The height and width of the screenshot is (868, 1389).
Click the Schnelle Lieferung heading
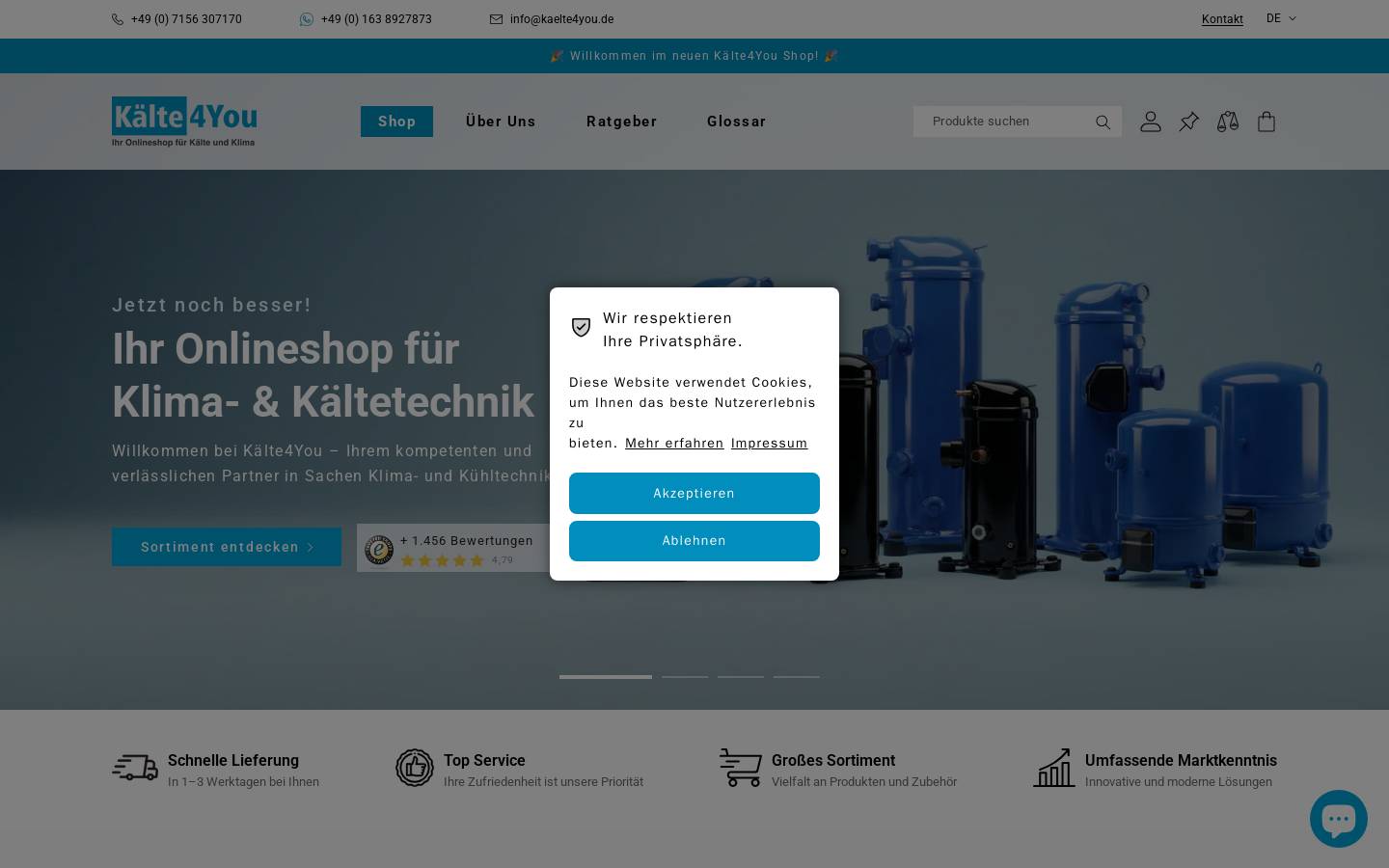point(233,761)
